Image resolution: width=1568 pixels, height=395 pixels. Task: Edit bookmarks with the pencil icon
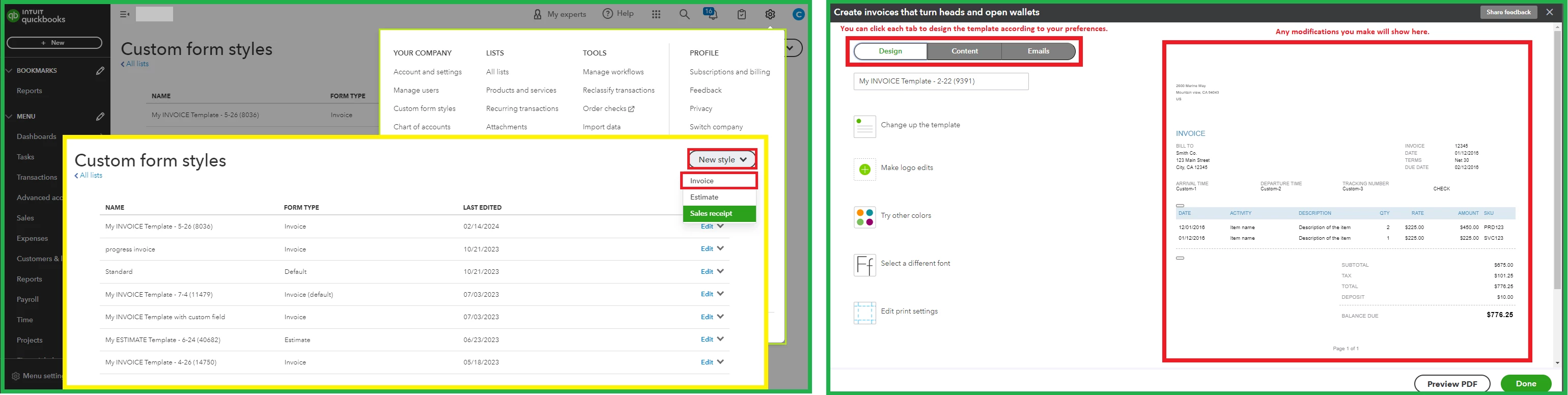[x=100, y=71]
